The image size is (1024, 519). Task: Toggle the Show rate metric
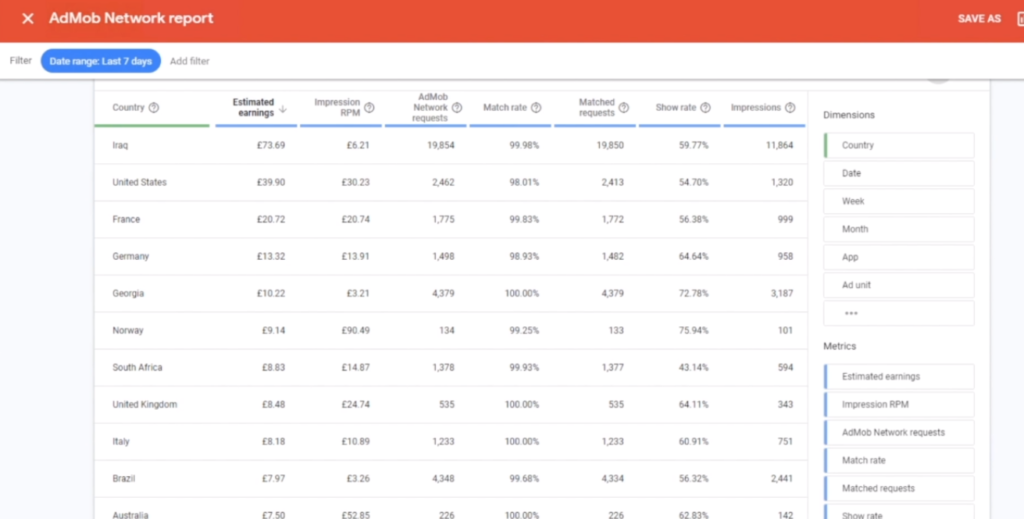click(x=899, y=512)
